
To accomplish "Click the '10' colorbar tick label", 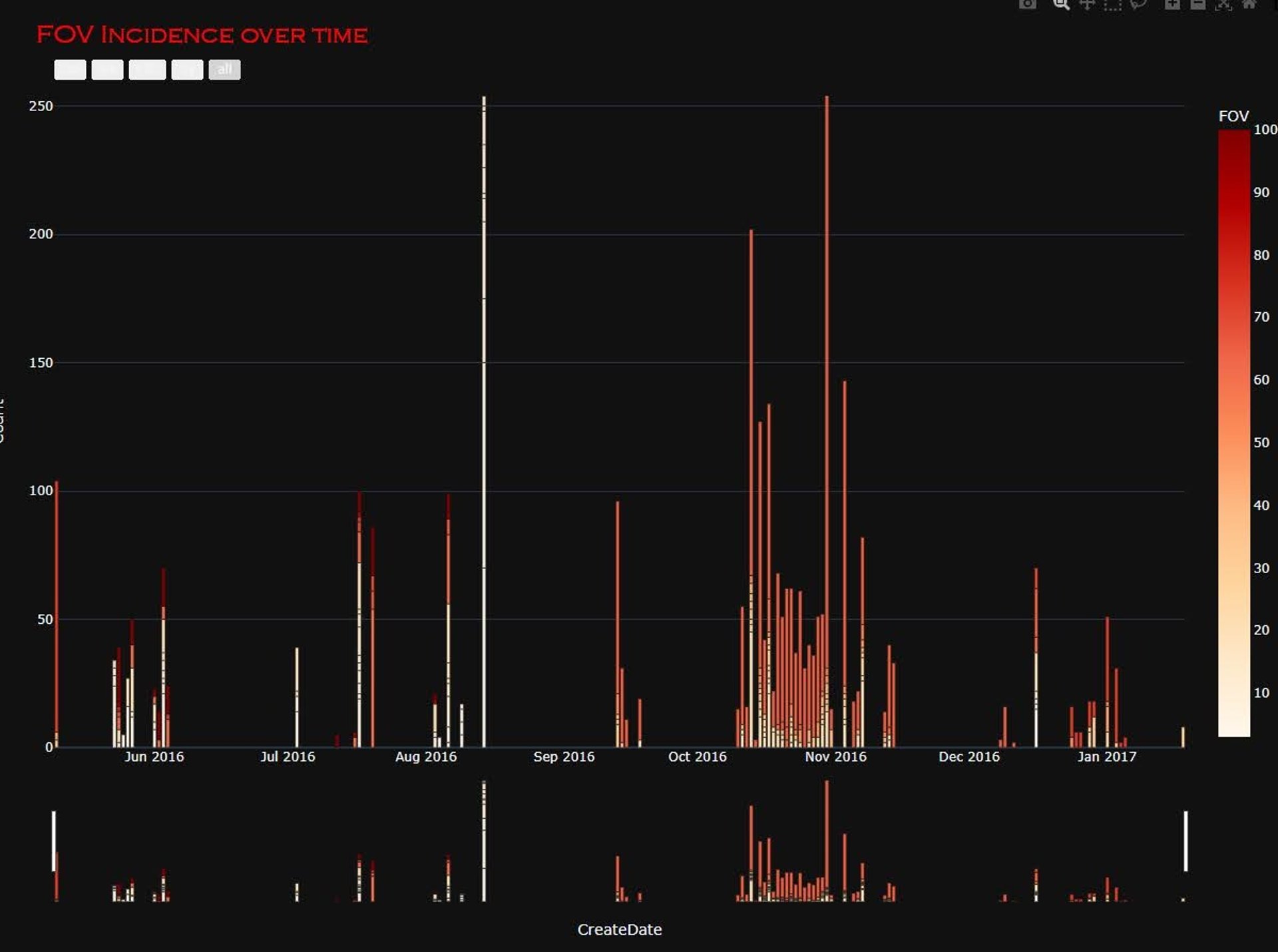I will pyautogui.click(x=1261, y=693).
